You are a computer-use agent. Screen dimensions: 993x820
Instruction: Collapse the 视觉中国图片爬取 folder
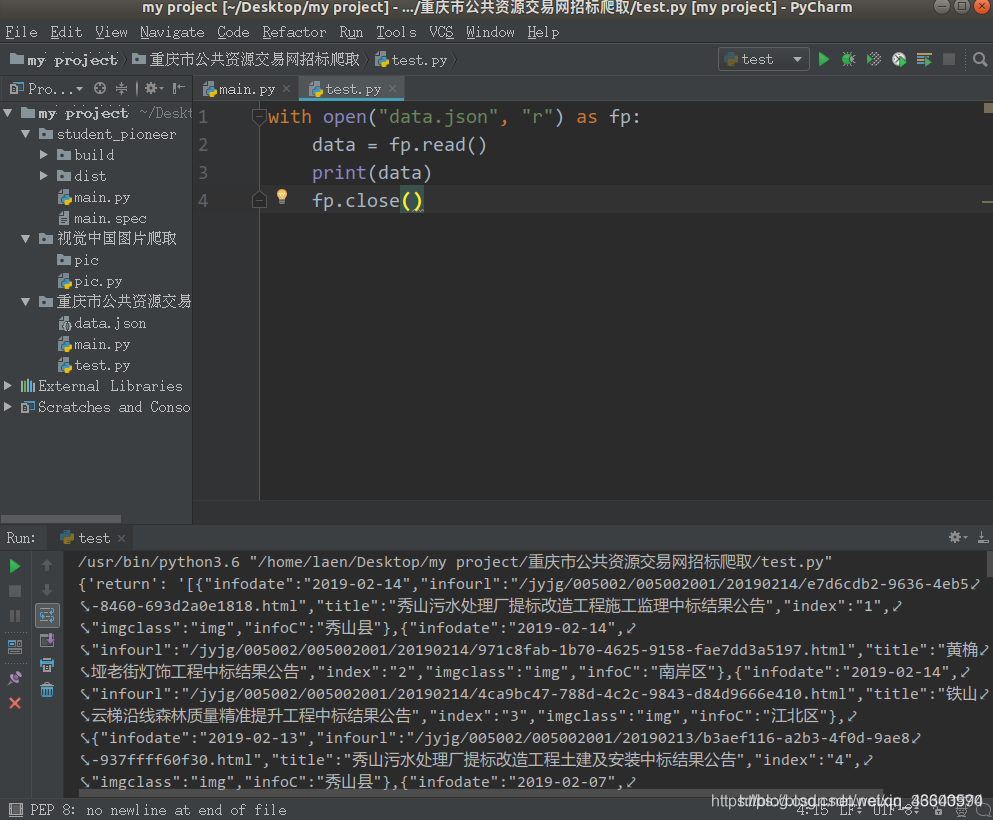tap(25, 239)
